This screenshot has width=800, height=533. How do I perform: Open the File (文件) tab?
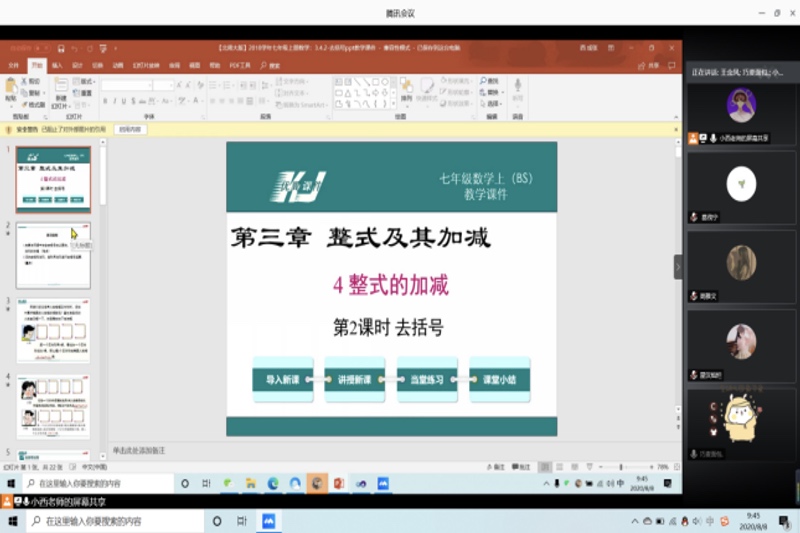point(14,65)
